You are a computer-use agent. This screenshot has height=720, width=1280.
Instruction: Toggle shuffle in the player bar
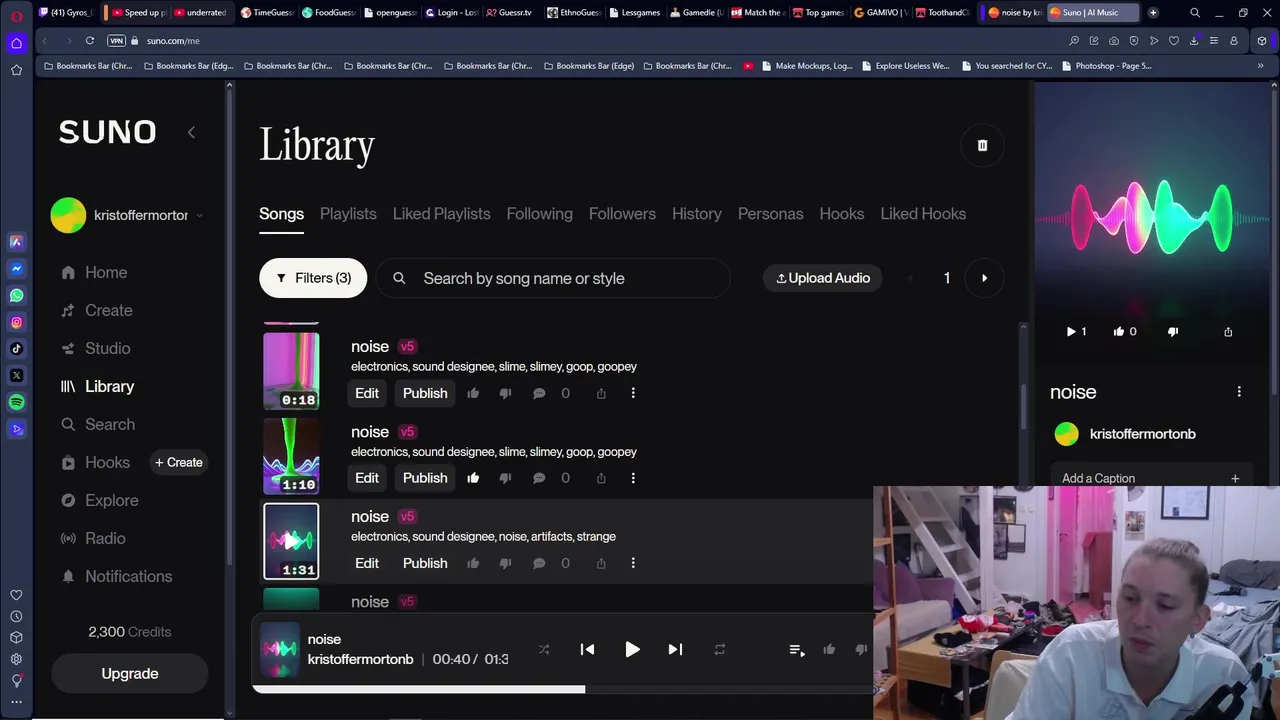(x=544, y=649)
